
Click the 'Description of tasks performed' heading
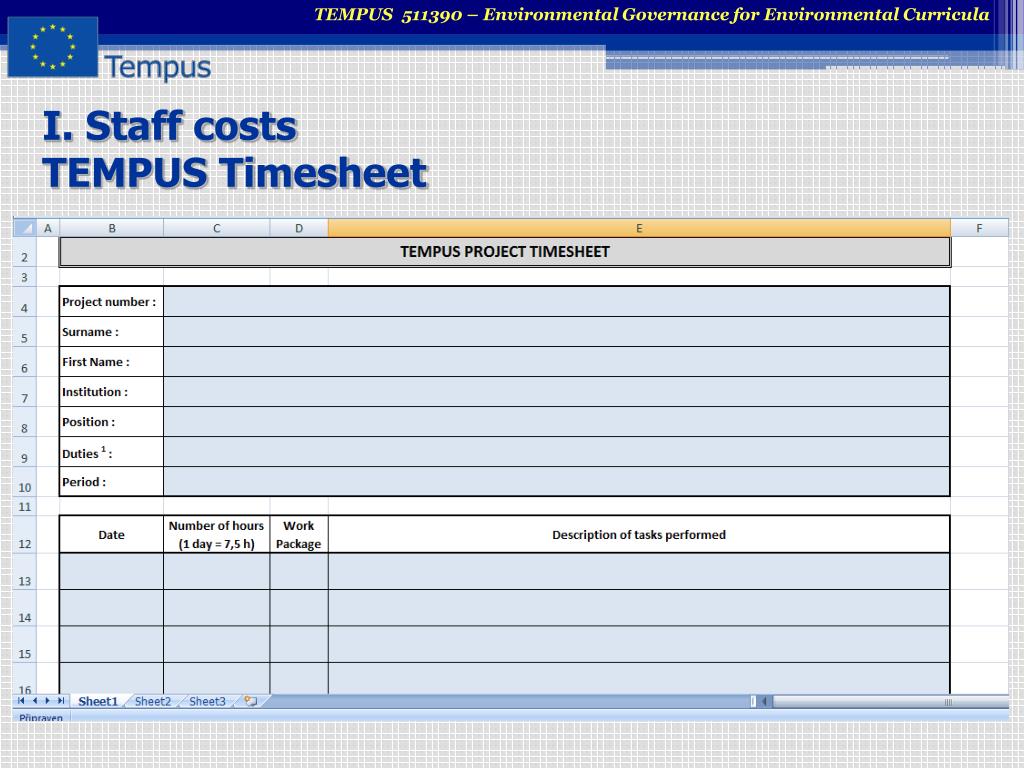[639, 534]
